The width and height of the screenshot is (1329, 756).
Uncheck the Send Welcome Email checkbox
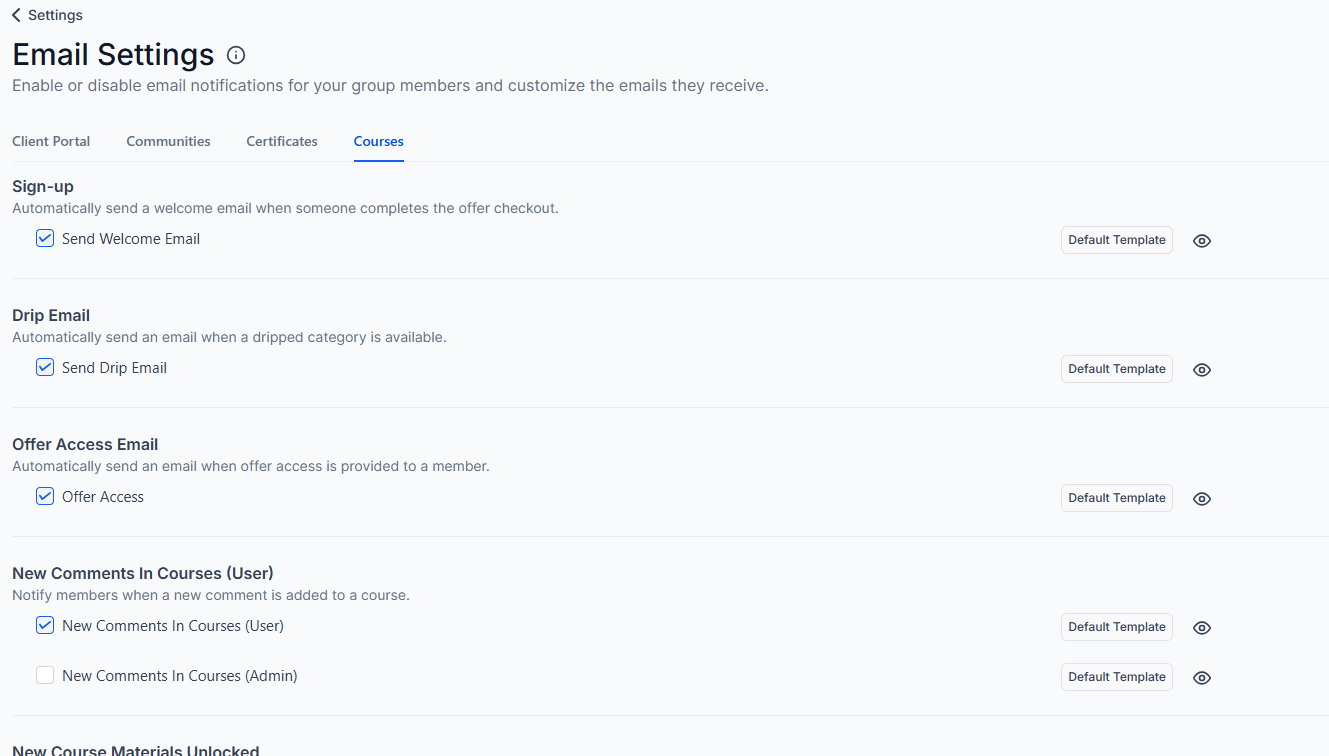coord(45,239)
